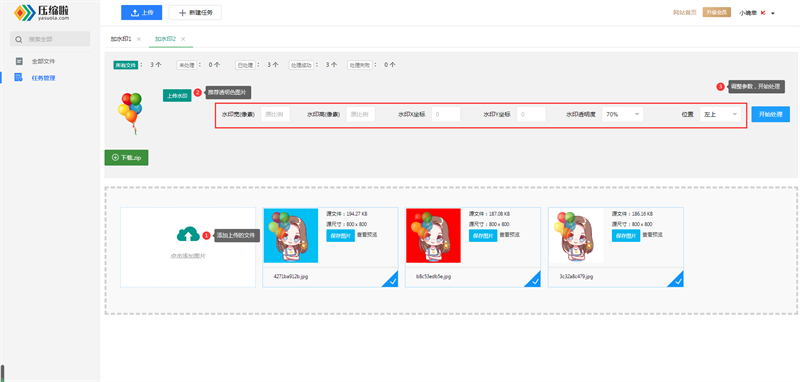Open the 网站首页 link
Viewport: 800px width, 382px height.
point(685,13)
